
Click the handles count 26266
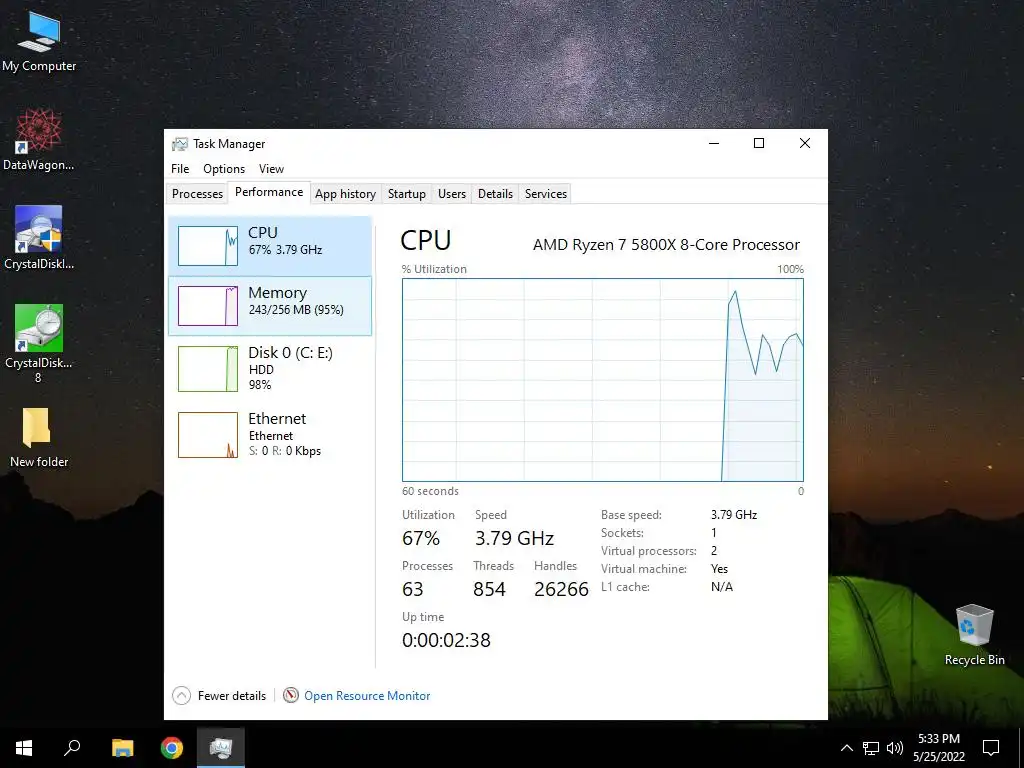pyautogui.click(x=562, y=589)
